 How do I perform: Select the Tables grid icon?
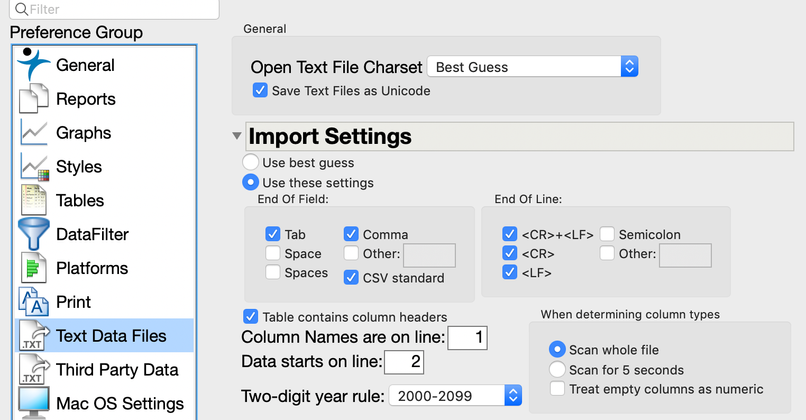[x=33, y=200]
